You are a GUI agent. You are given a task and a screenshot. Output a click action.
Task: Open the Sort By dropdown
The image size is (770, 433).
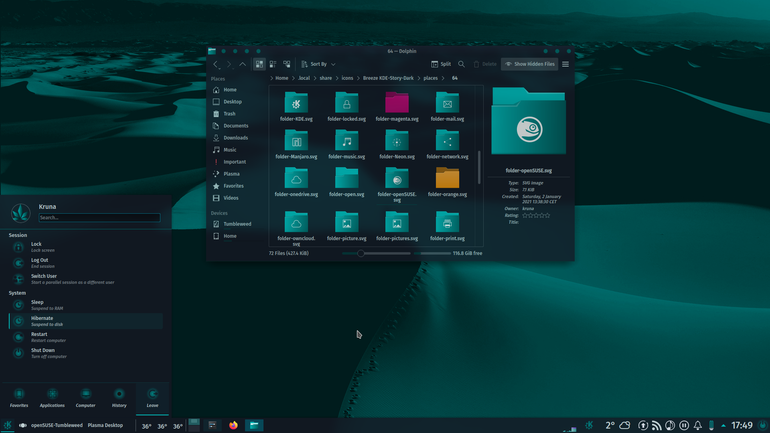pos(318,64)
